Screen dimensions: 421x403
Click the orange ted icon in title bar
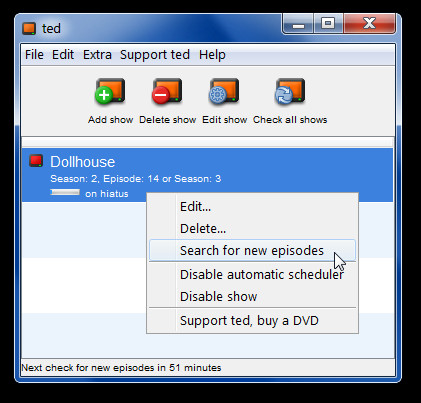(29, 28)
